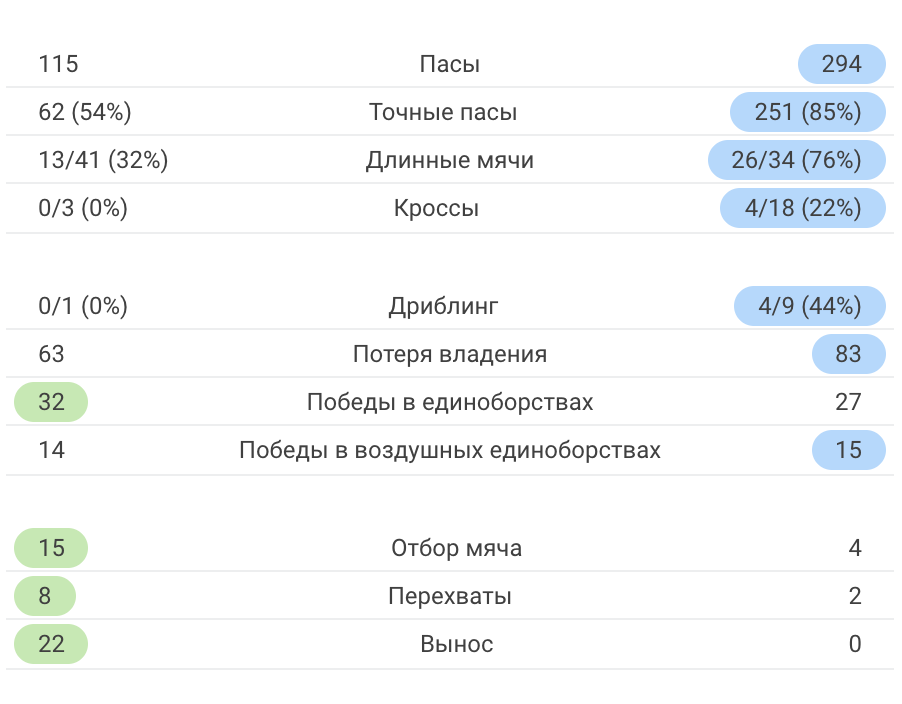Viewport: 902px width, 704px height.
Task: Click the 83 possession lost badge
Action: click(849, 354)
